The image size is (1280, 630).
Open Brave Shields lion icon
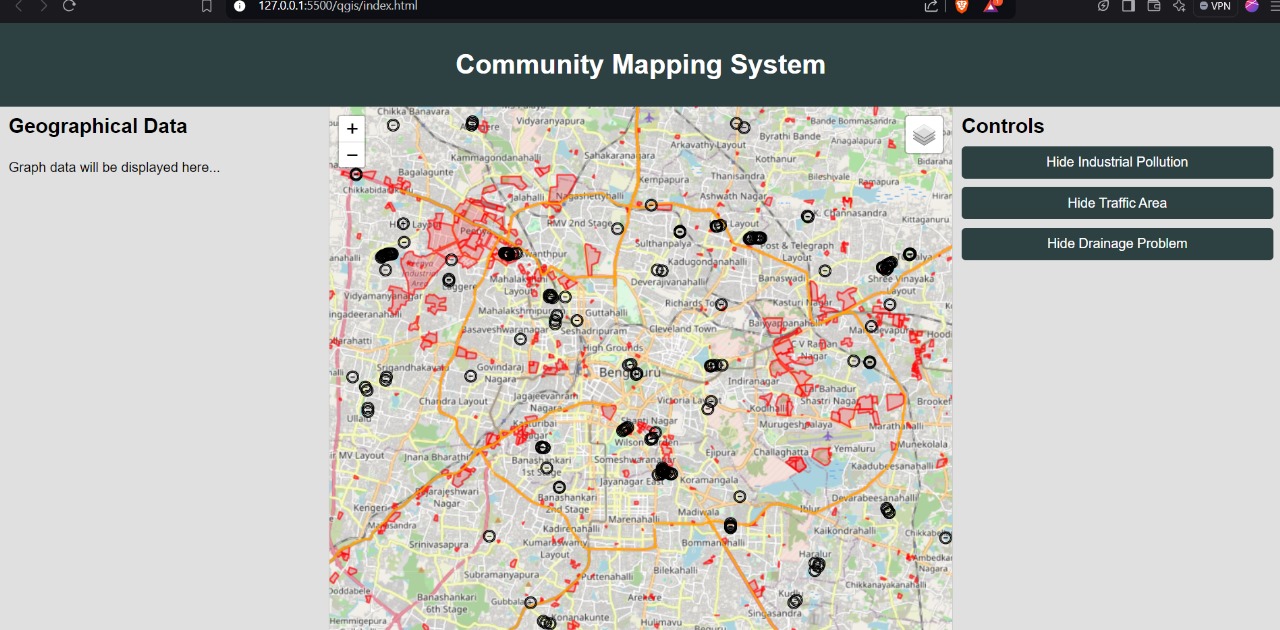961,6
